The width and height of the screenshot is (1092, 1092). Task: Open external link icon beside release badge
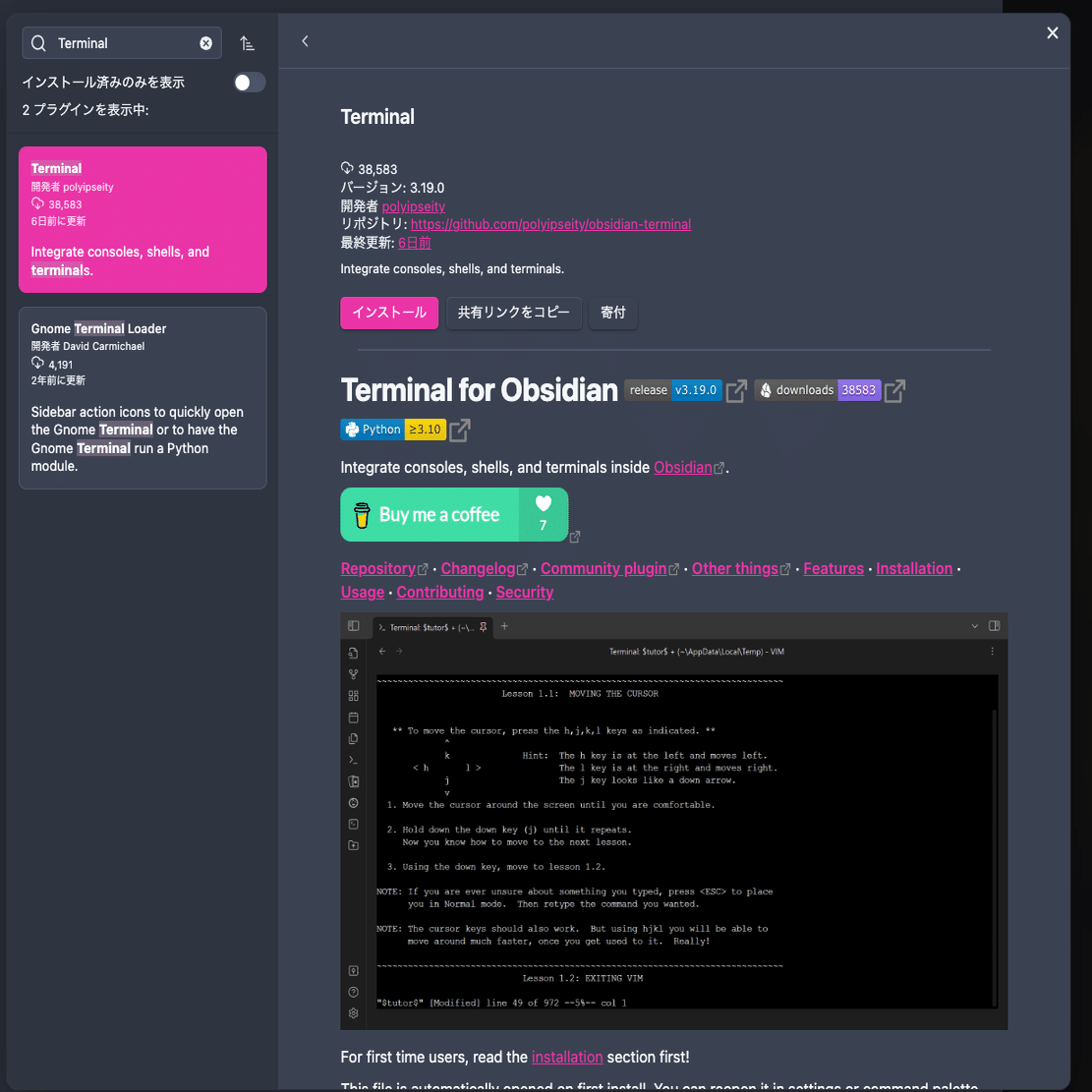736,391
